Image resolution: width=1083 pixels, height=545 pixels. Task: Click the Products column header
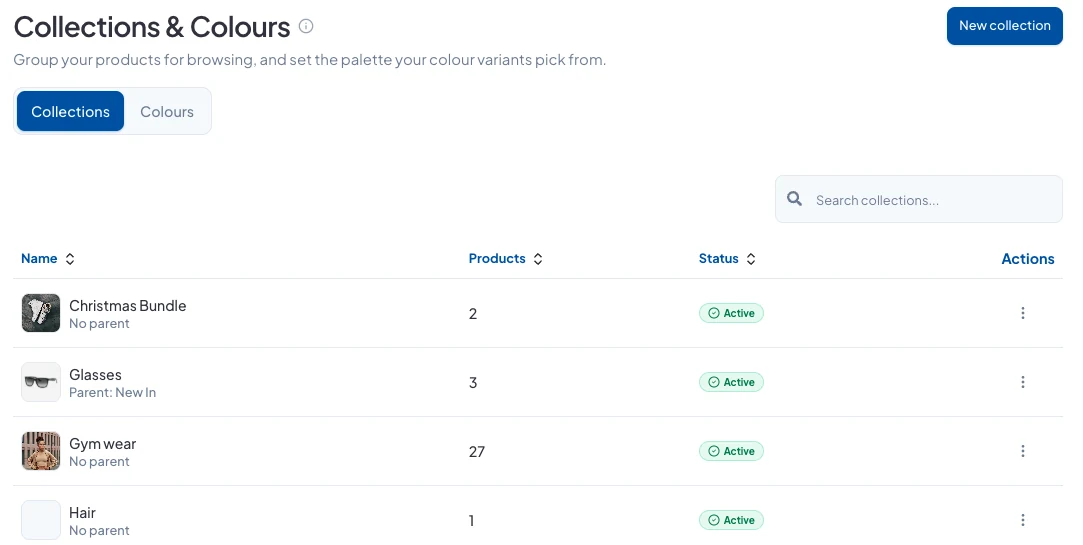point(497,258)
